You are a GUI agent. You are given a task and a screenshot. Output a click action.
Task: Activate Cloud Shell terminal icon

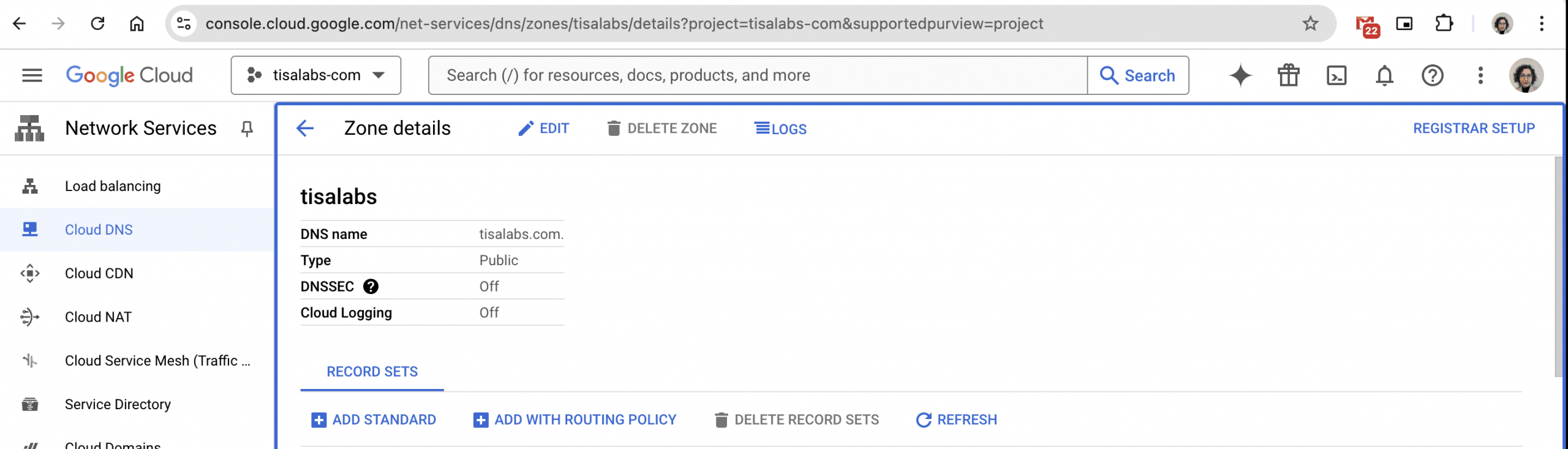click(1336, 75)
